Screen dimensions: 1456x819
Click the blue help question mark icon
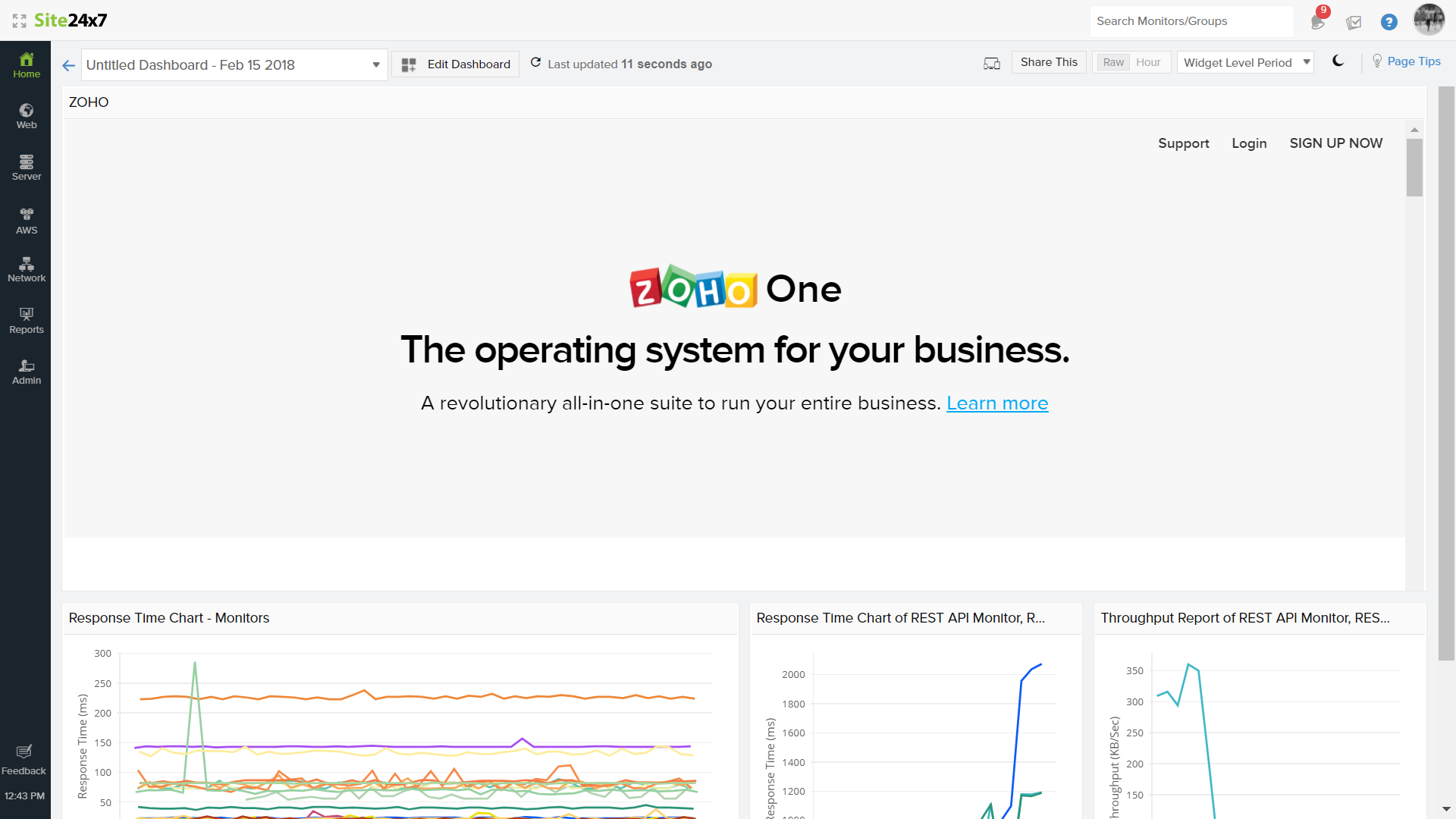(1389, 22)
